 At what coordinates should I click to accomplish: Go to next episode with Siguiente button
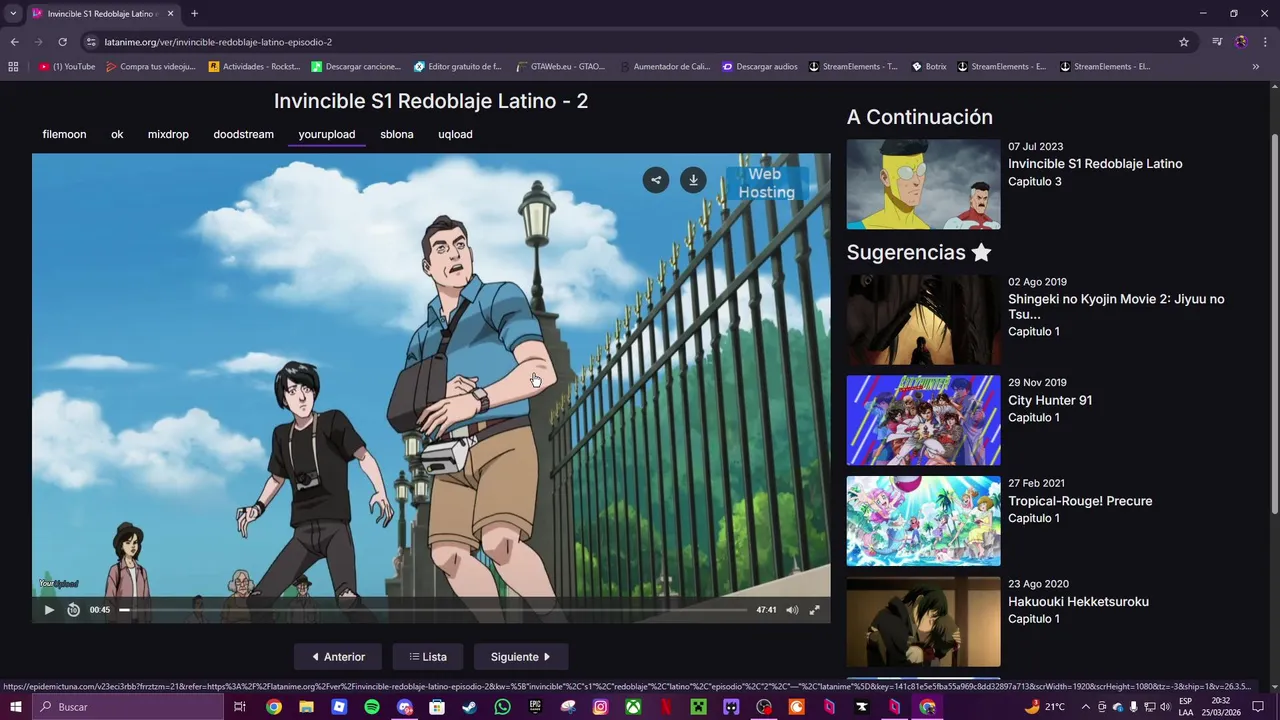click(521, 657)
